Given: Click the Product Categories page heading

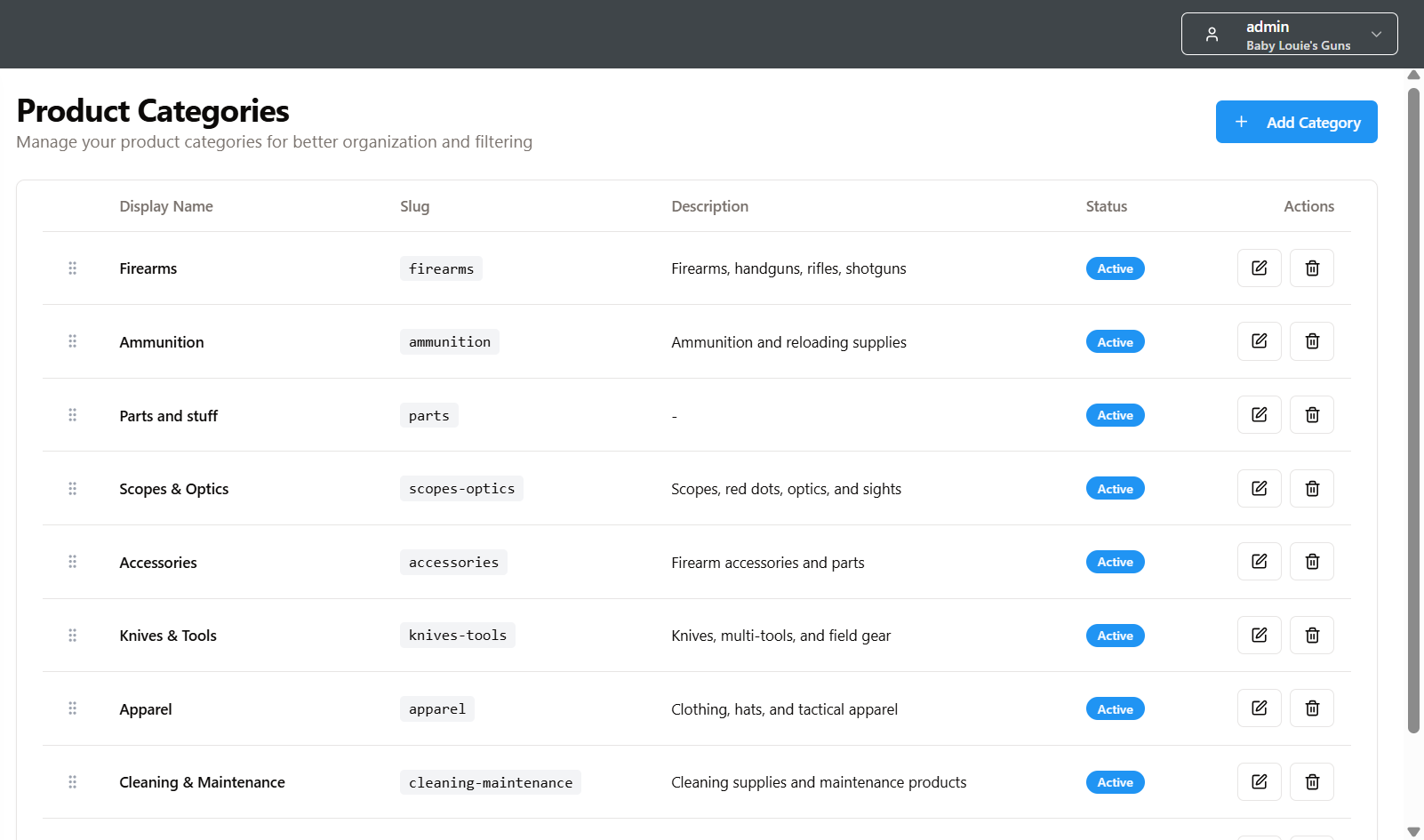Looking at the screenshot, I should pos(153,111).
